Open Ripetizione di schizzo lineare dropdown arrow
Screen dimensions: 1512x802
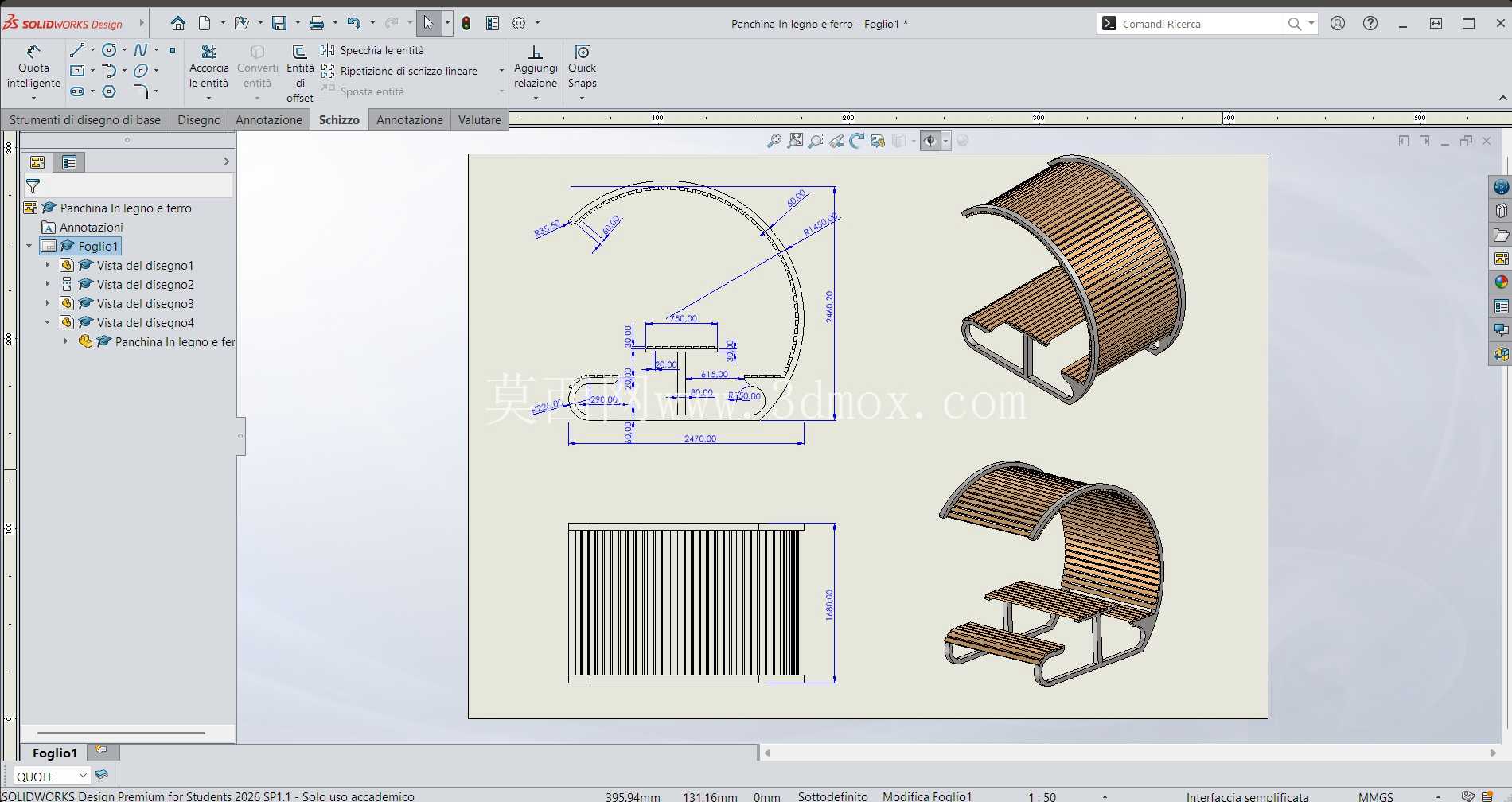tap(501, 71)
